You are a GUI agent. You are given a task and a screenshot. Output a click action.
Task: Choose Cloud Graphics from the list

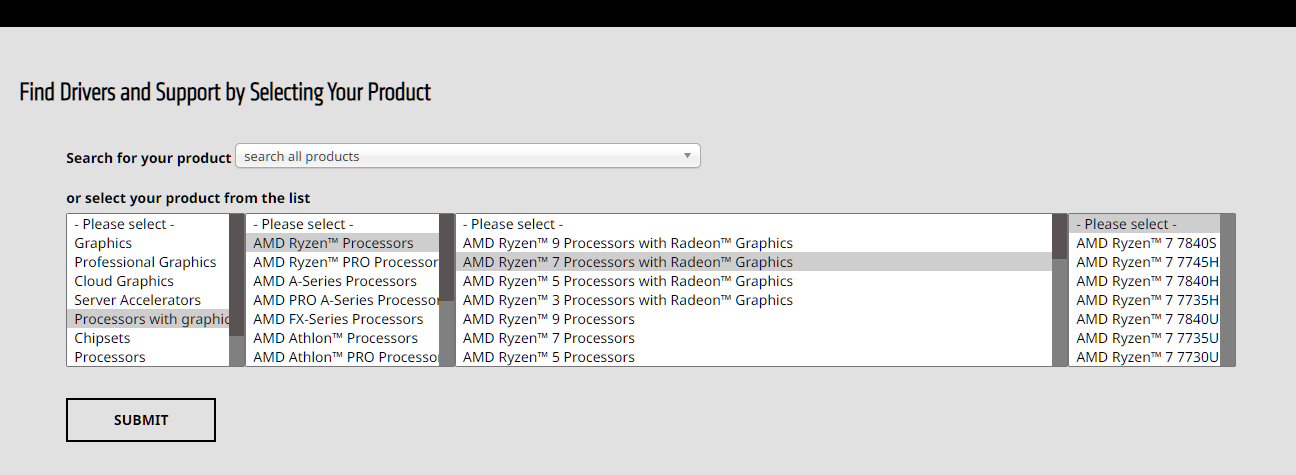click(124, 281)
